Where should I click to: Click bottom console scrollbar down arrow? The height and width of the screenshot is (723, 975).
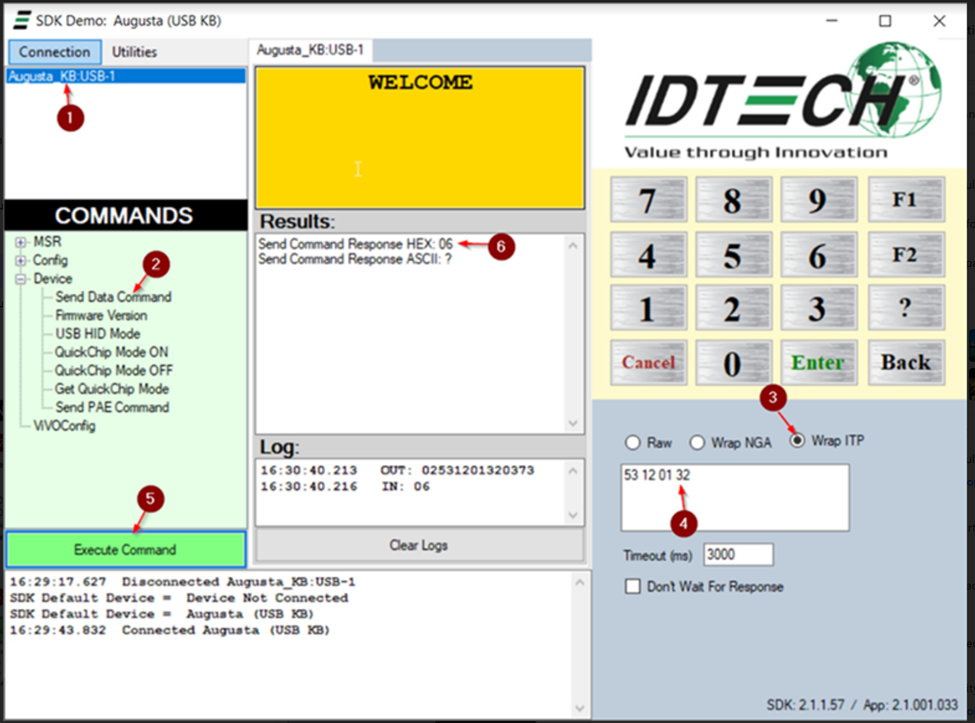coord(580,708)
